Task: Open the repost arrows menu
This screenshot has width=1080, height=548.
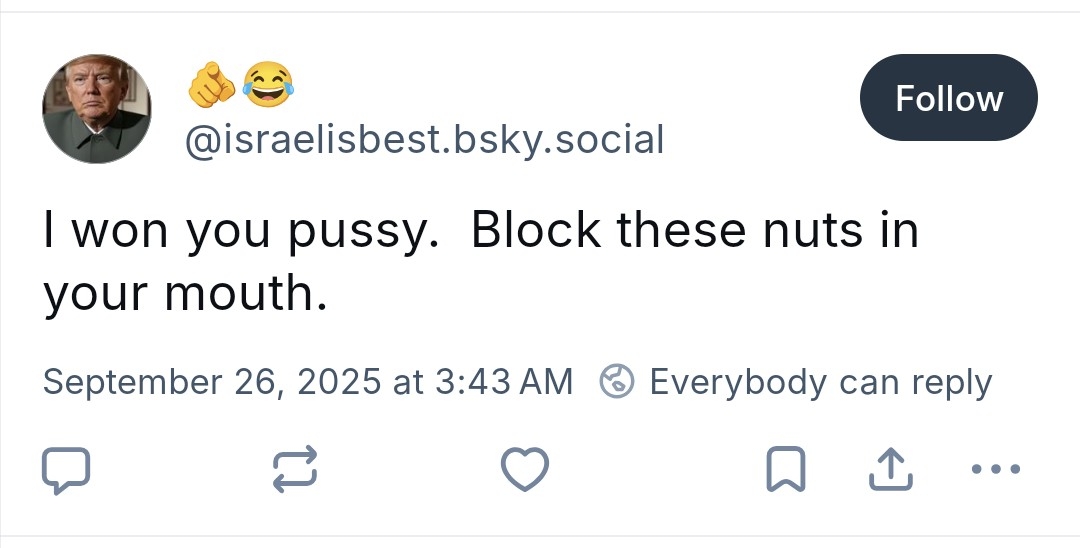Action: click(296, 470)
